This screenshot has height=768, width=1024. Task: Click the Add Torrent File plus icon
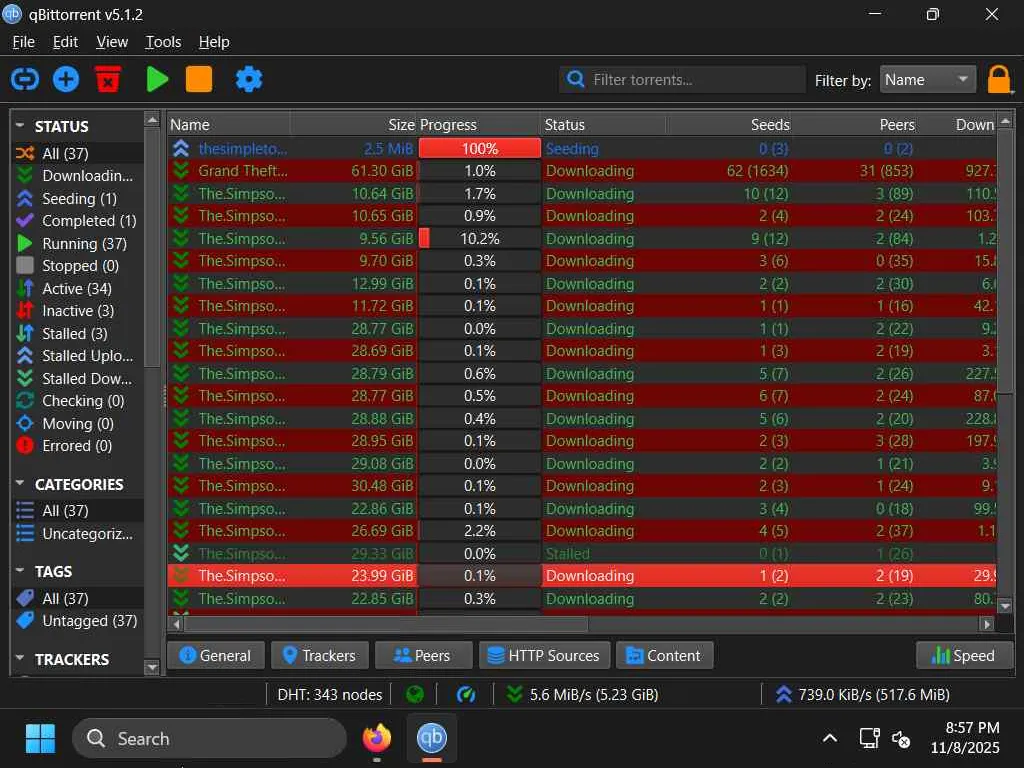pyautogui.click(x=66, y=80)
